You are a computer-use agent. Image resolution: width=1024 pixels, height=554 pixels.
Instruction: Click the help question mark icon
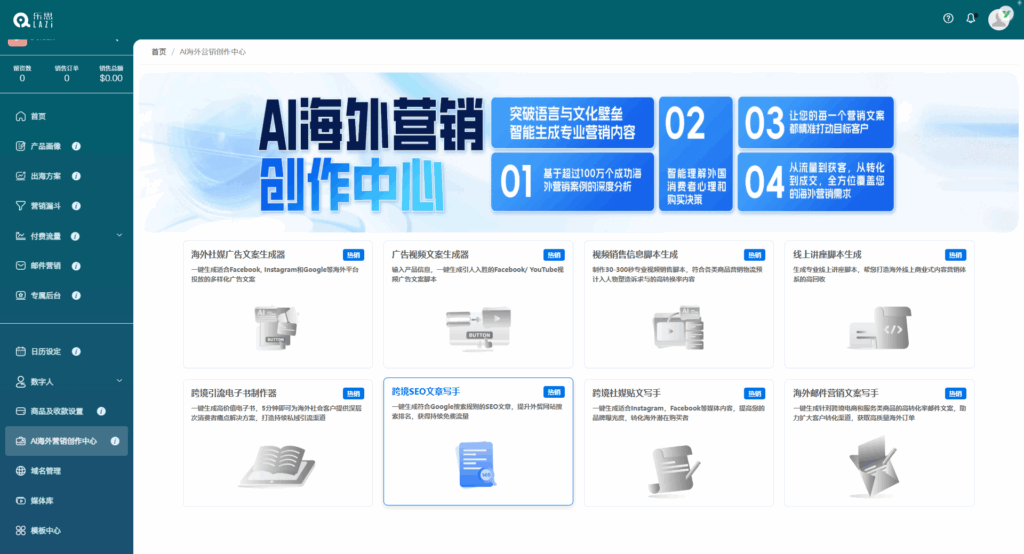948,18
